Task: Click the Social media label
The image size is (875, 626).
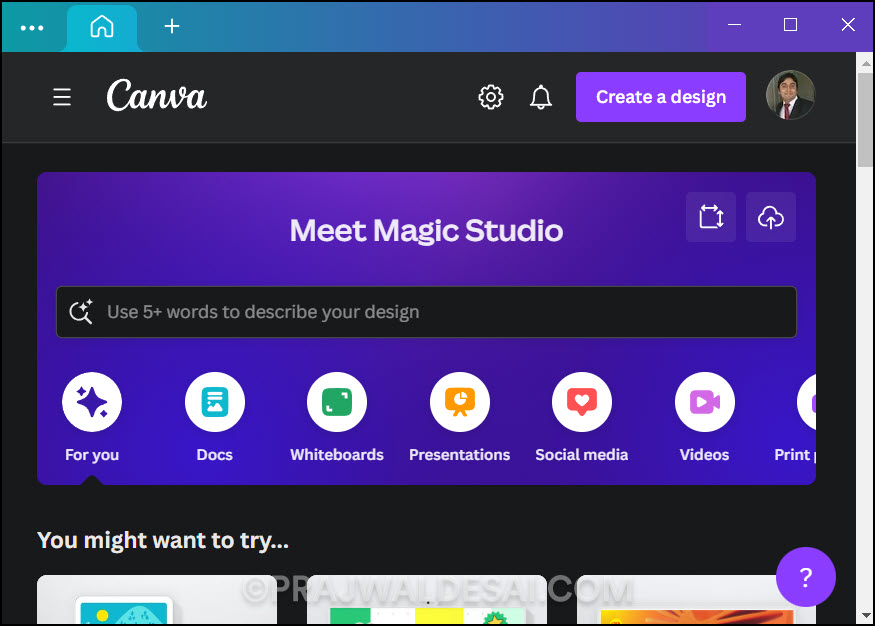Action: (x=582, y=455)
